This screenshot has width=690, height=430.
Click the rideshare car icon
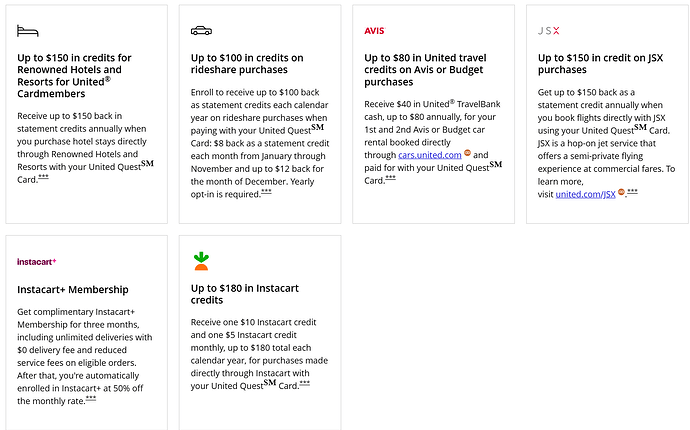click(201, 31)
